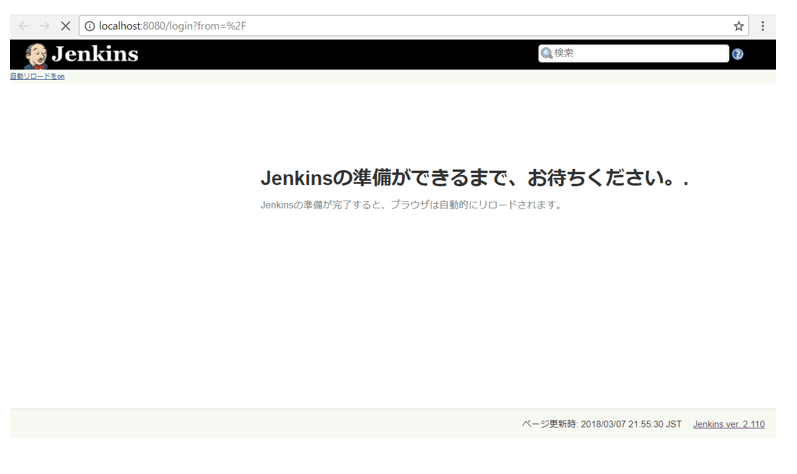The image size is (797, 474).
Task: Click the Jenkins butler logo
Action: coord(36,56)
